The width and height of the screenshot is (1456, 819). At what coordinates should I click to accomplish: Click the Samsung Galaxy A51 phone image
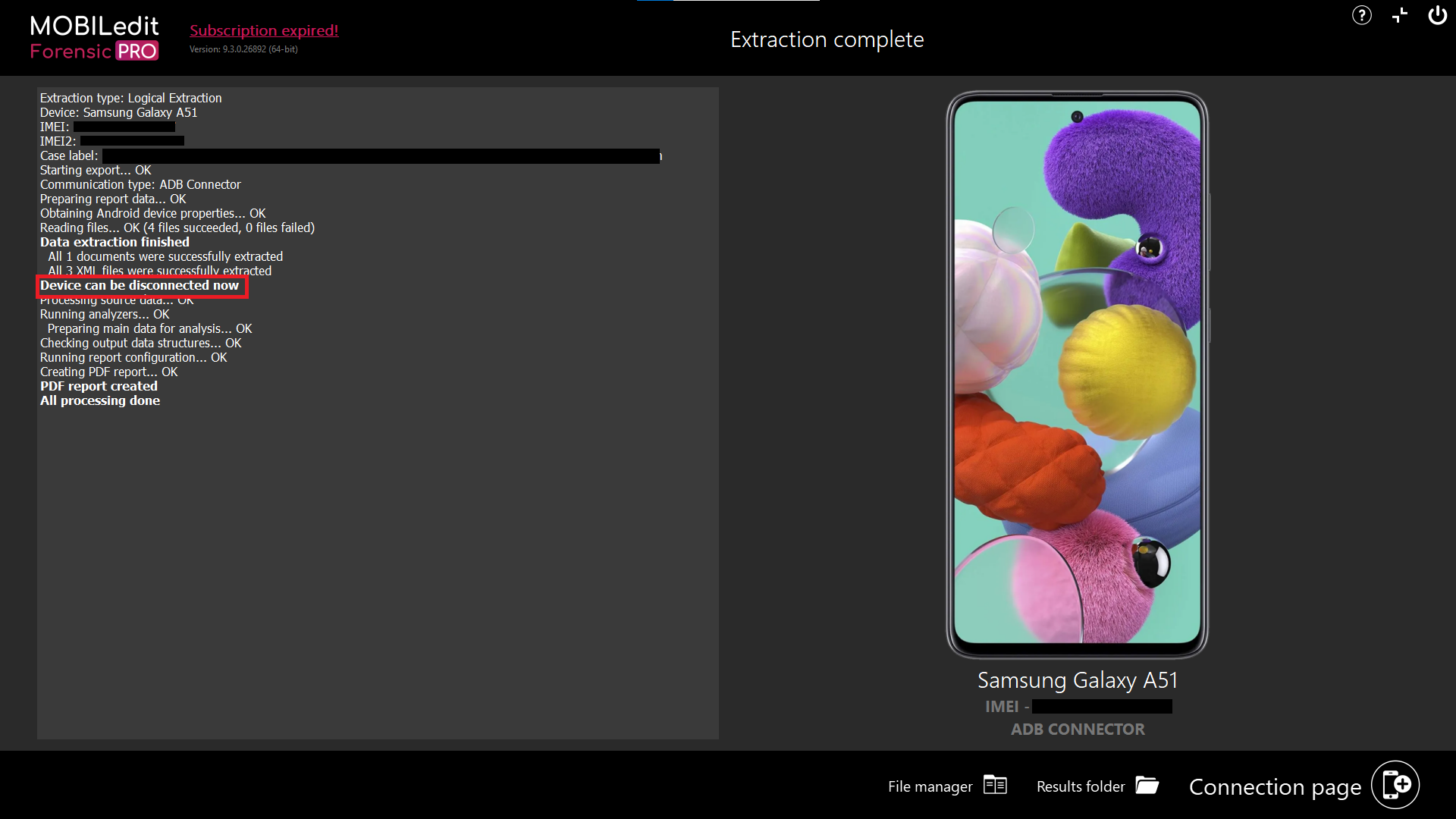pos(1077,375)
